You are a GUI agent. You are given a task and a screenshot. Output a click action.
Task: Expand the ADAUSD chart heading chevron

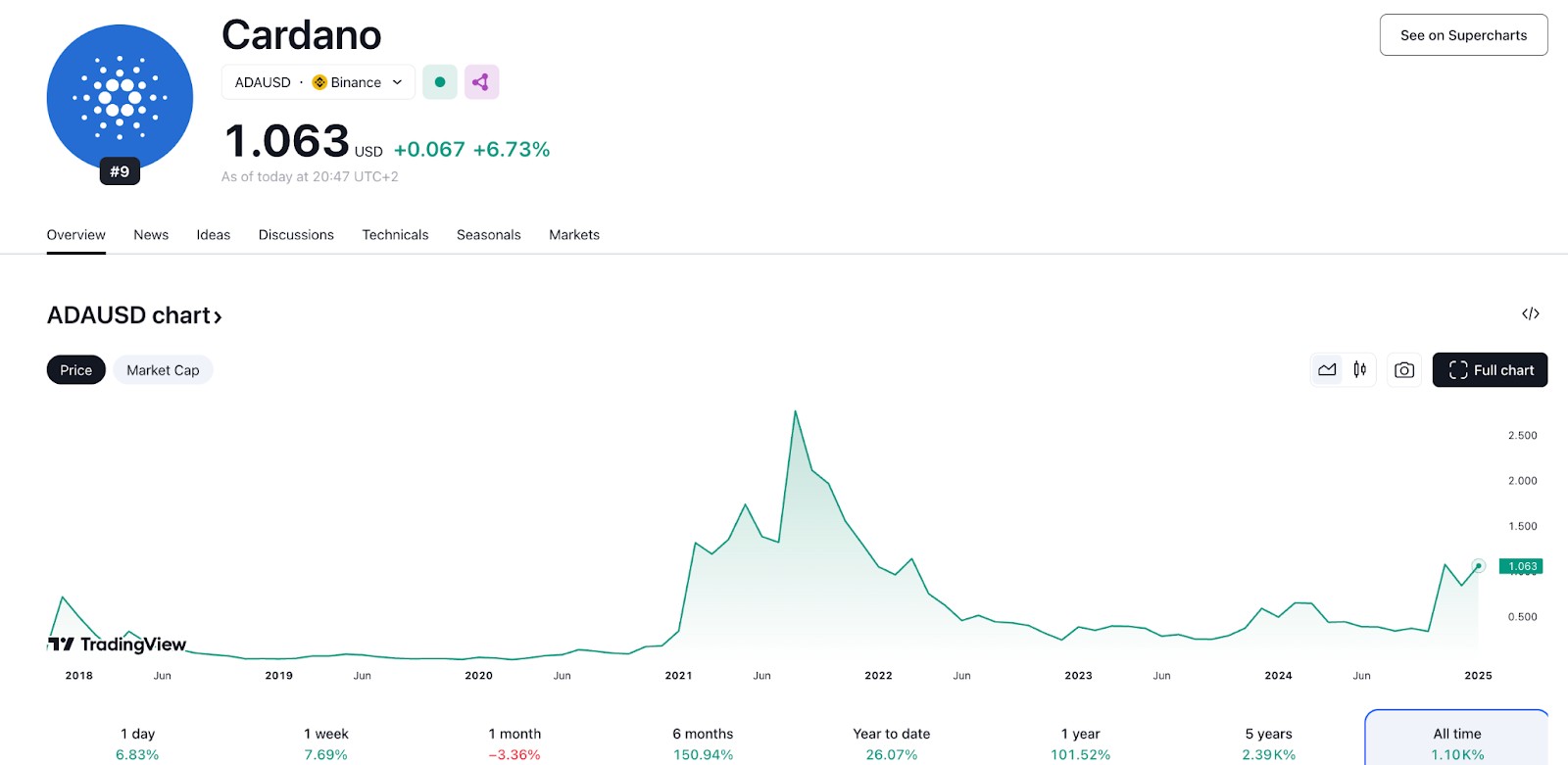[218, 316]
